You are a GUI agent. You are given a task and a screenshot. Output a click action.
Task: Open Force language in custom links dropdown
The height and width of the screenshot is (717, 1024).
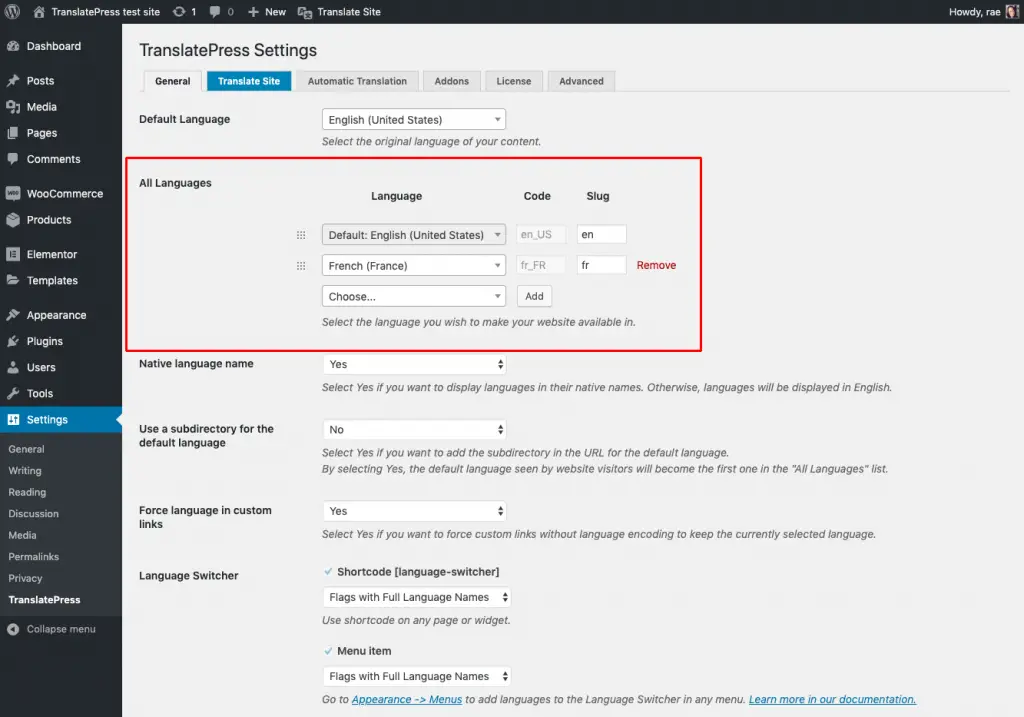pos(415,511)
